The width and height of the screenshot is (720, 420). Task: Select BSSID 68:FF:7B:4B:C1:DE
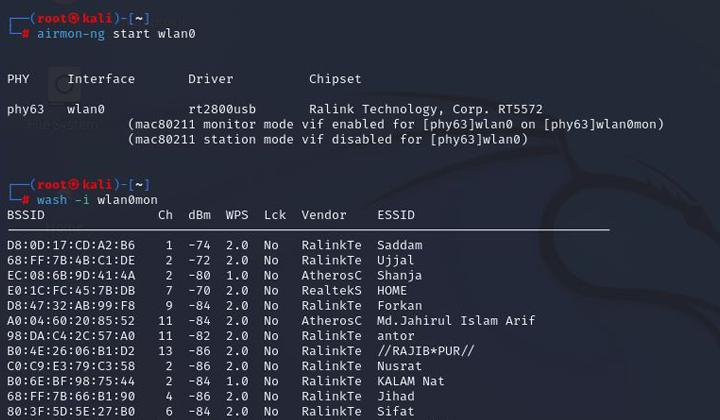click(71, 260)
